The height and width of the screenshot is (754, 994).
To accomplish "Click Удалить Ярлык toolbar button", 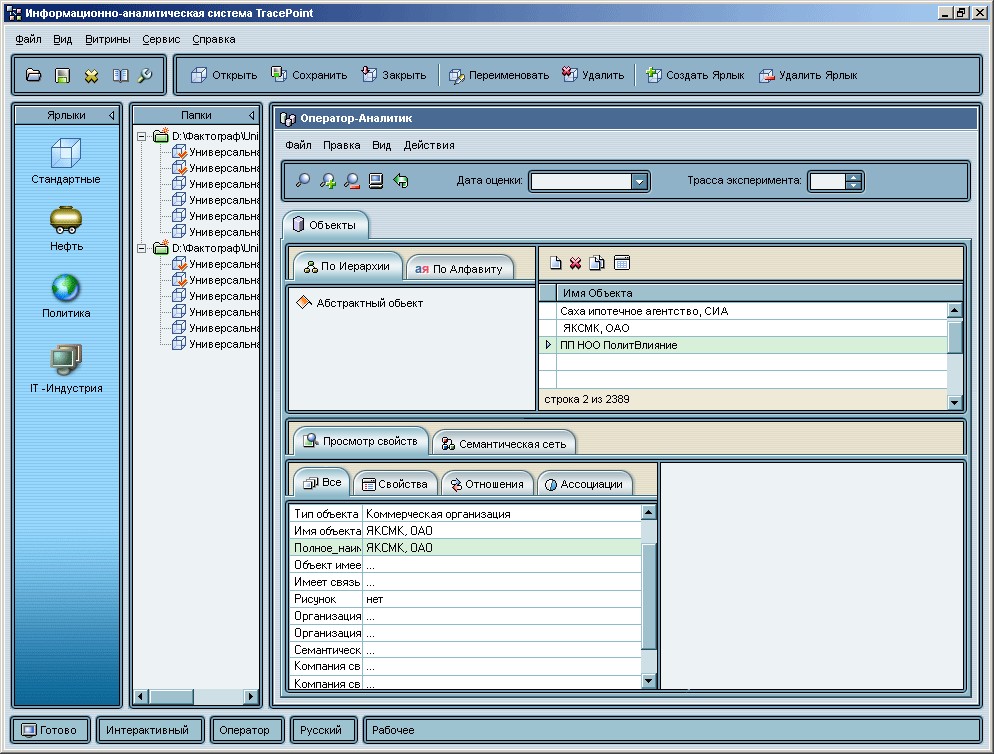I will pyautogui.click(x=808, y=75).
